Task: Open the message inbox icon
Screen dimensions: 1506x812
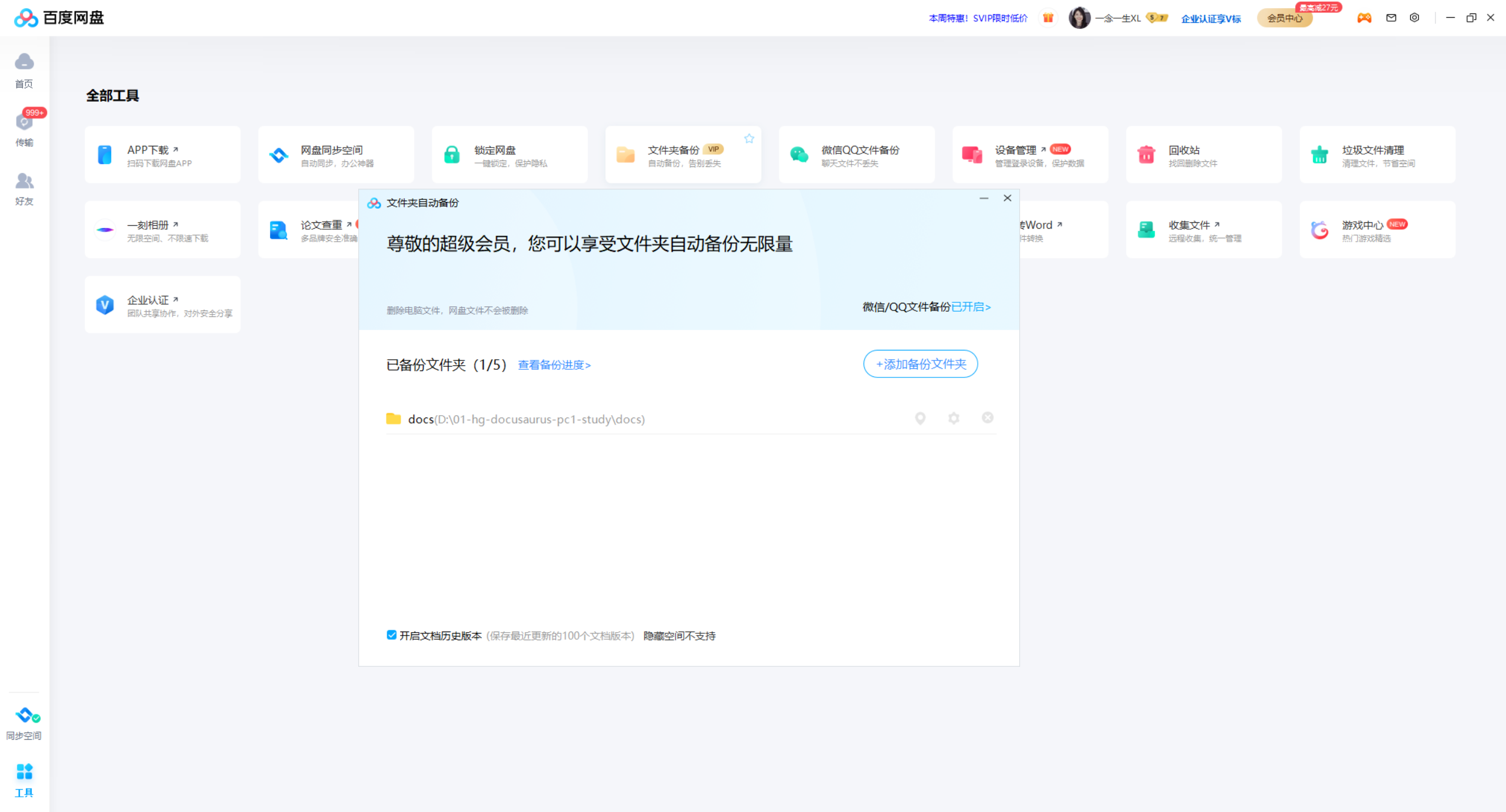Action: (x=1391, y=18)
